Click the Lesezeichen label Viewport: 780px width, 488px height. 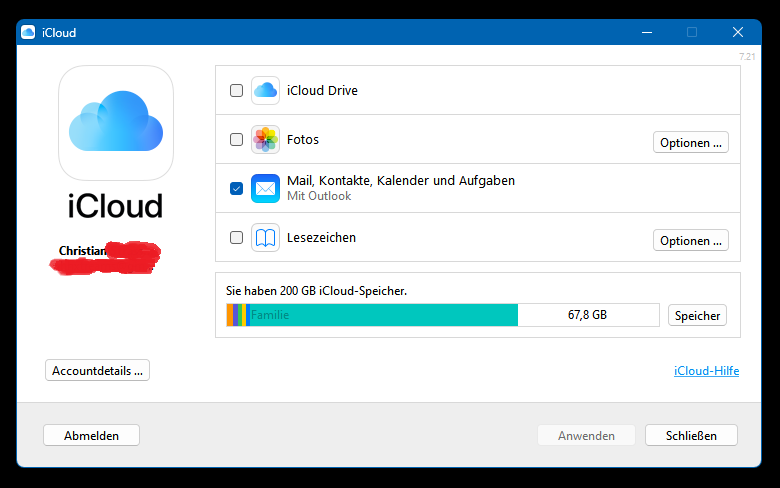coord(321,238)
